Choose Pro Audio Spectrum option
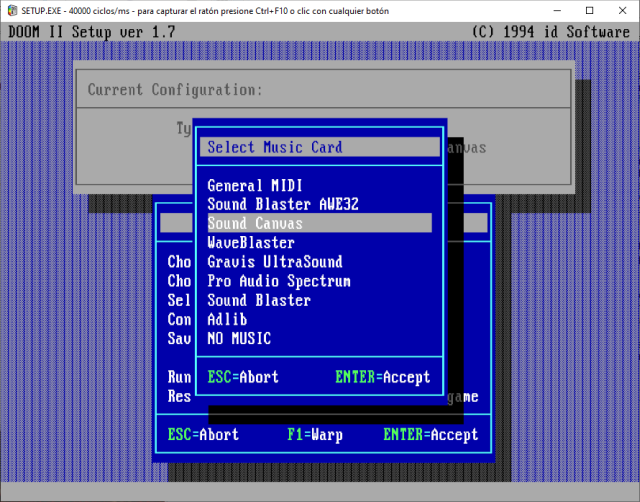 (279, 281)
